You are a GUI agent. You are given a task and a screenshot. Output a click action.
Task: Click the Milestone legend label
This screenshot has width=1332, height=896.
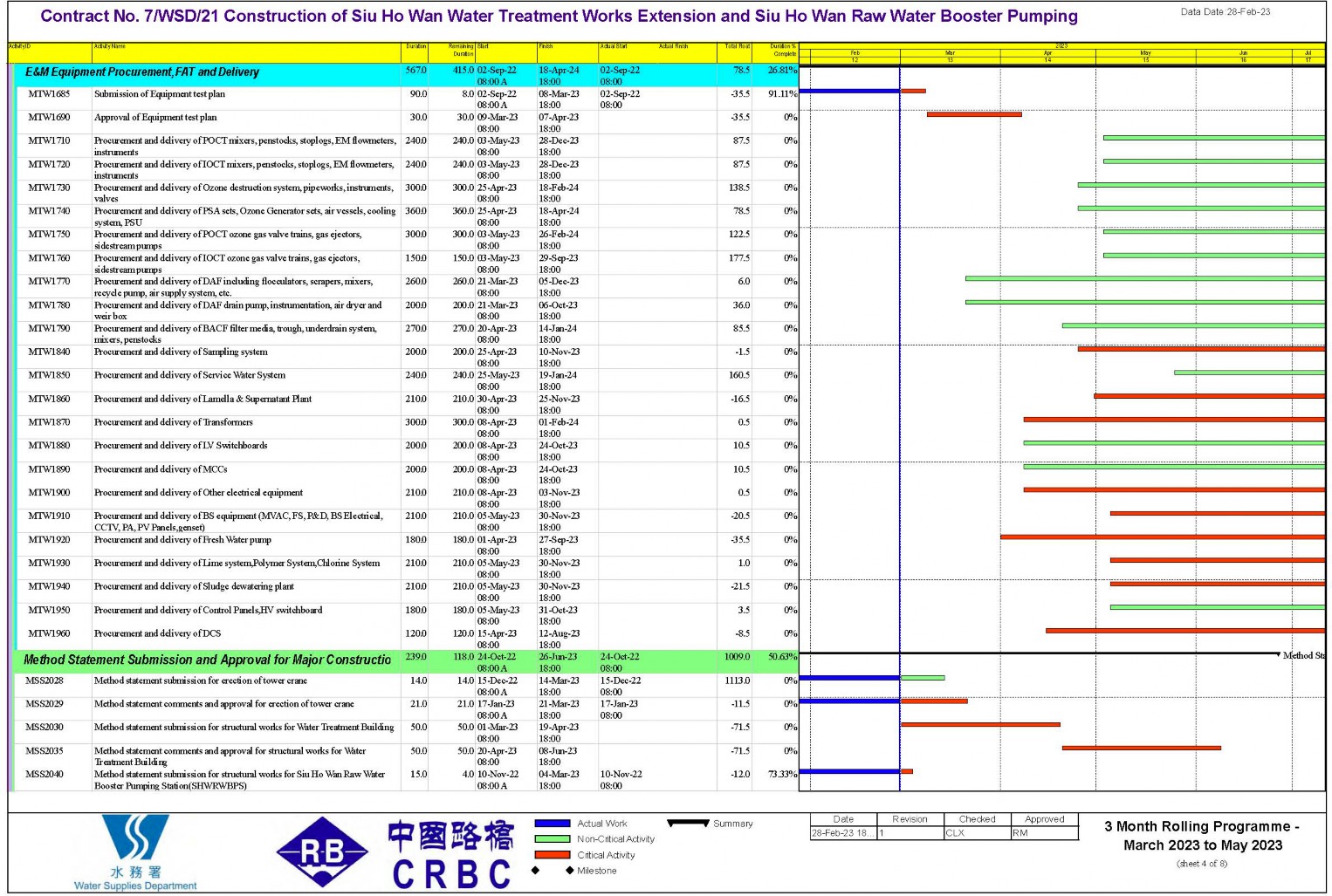click(596, 871)
